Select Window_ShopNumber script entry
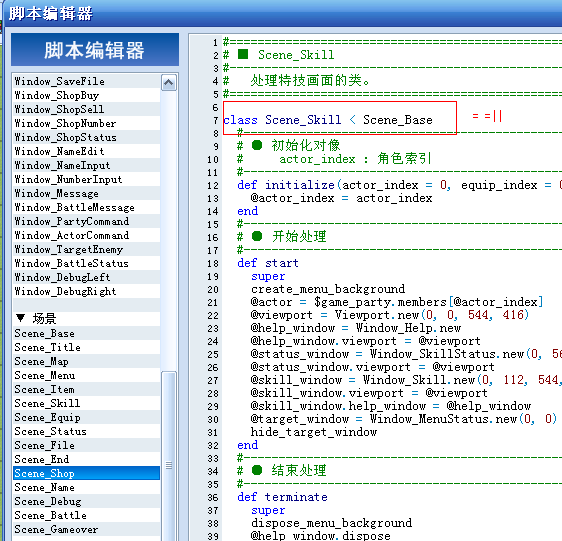 click(86, 123)
